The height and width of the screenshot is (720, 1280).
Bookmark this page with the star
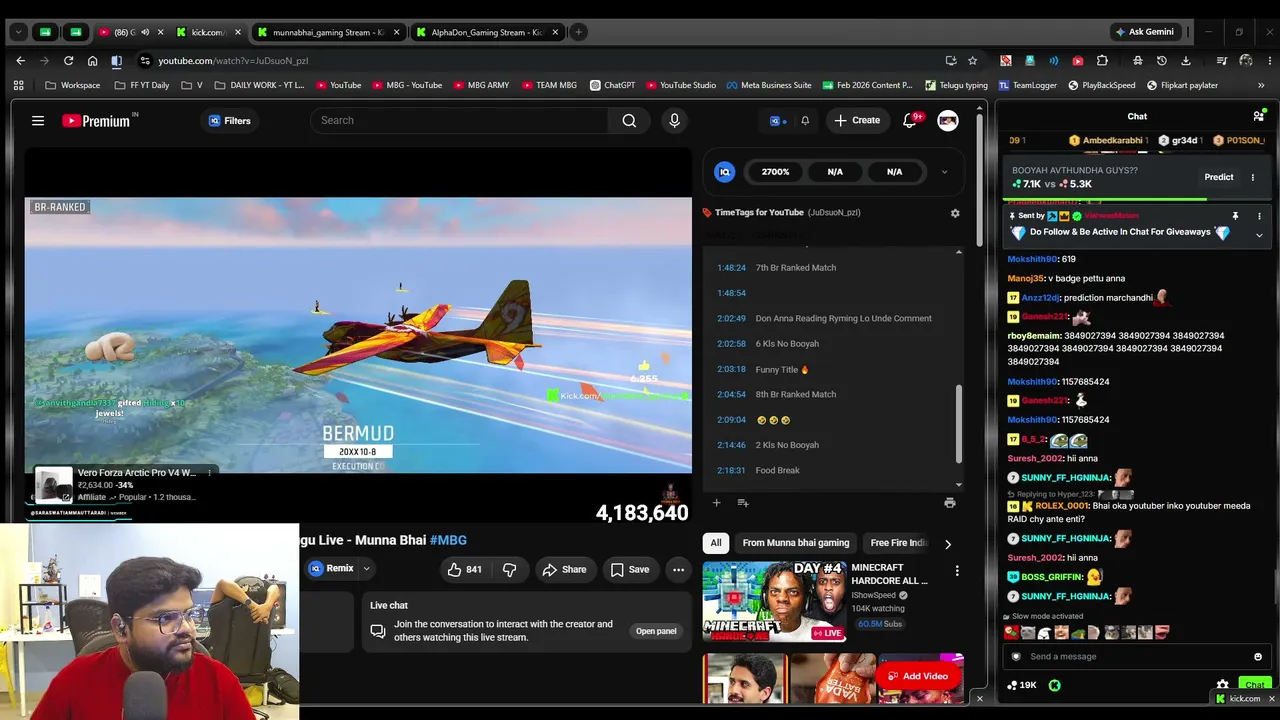tap(972, 60)
